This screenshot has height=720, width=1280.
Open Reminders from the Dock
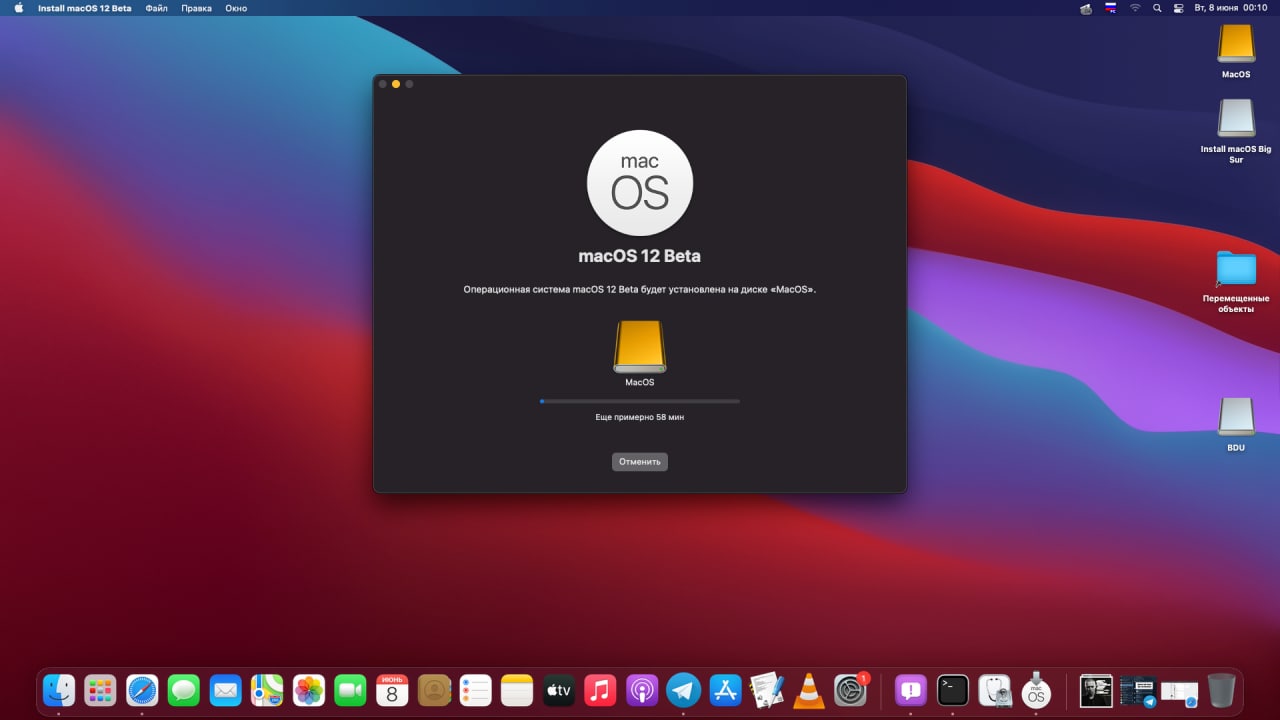pyautogui.click(x=476, y=690)
